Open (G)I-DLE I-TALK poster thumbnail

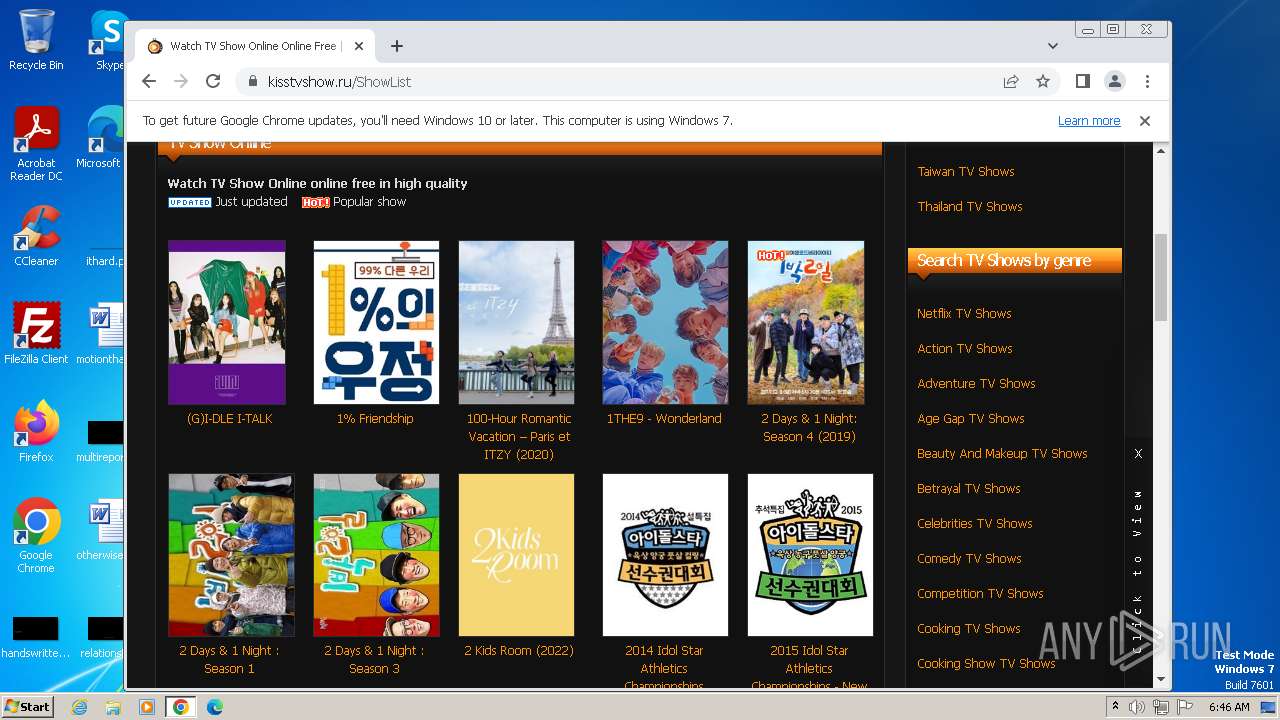coord(227,322)
